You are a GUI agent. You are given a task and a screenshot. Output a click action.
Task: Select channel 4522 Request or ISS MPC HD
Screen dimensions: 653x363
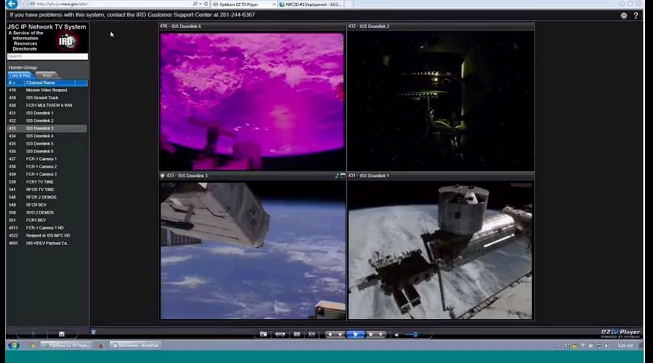47,236
